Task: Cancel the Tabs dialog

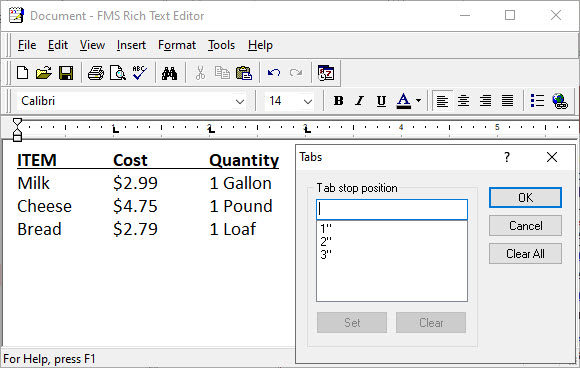Action: coord(525,226)
